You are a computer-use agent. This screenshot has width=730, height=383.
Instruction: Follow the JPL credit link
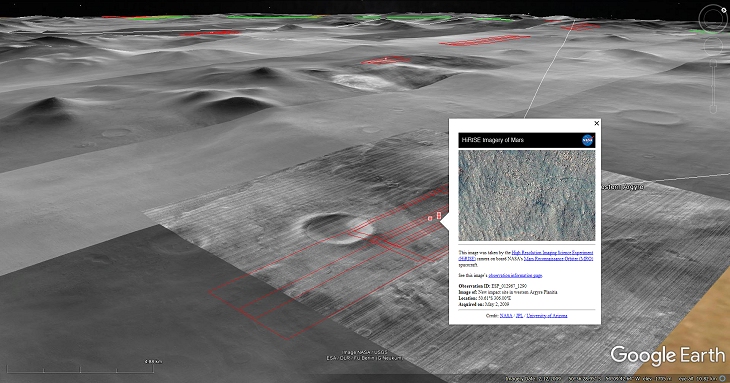(x=520, y=316)
